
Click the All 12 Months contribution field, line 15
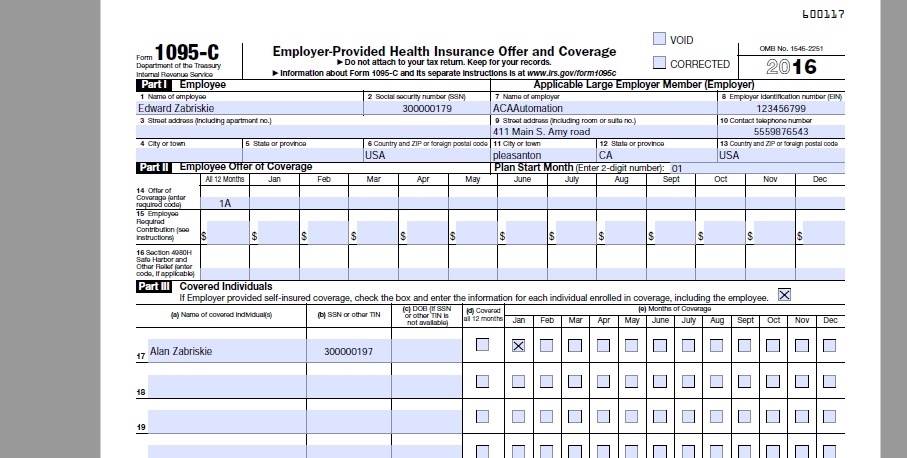(228, 232)
